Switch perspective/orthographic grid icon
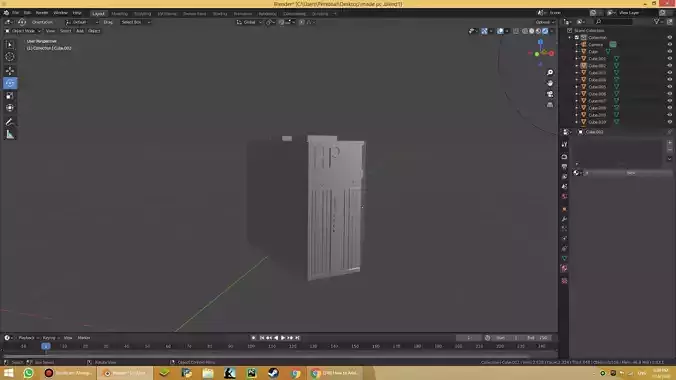The width and height of the screenshot is (676, 380). (550, 105)
